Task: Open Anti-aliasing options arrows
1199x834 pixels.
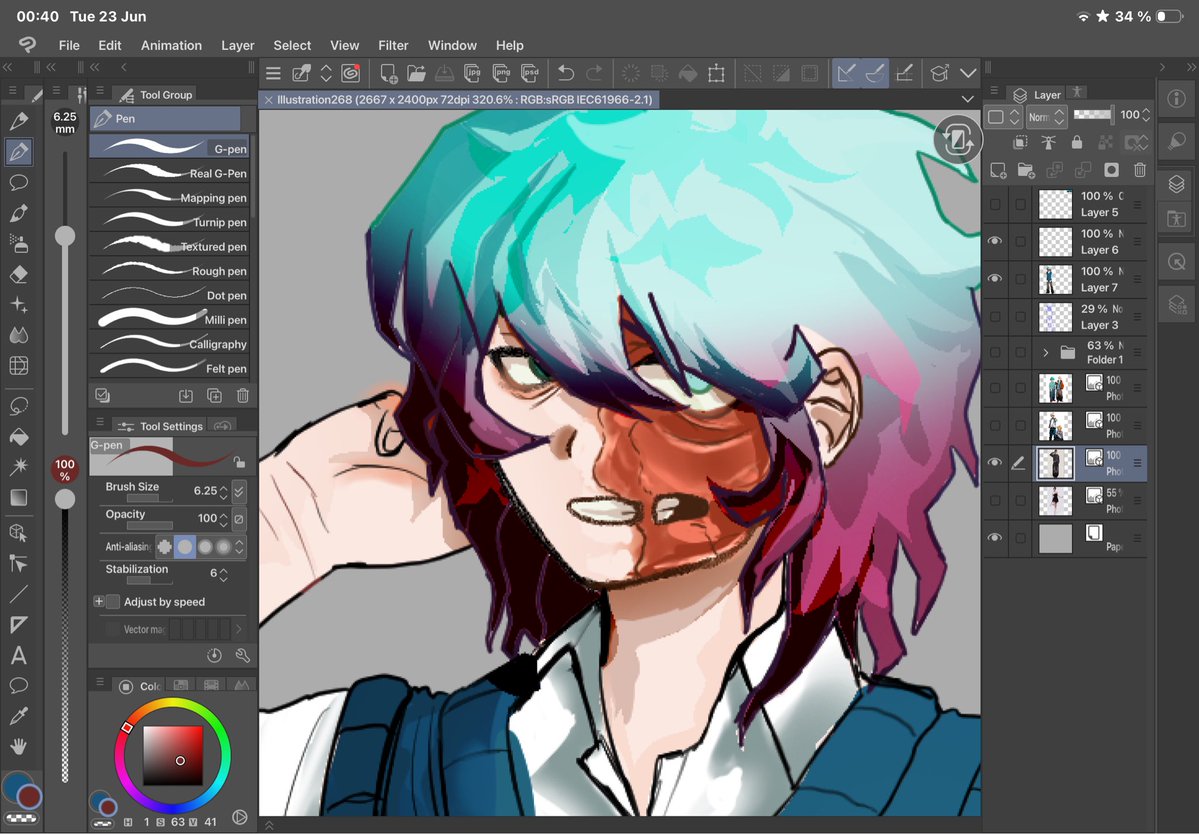Action: point(239,547)
